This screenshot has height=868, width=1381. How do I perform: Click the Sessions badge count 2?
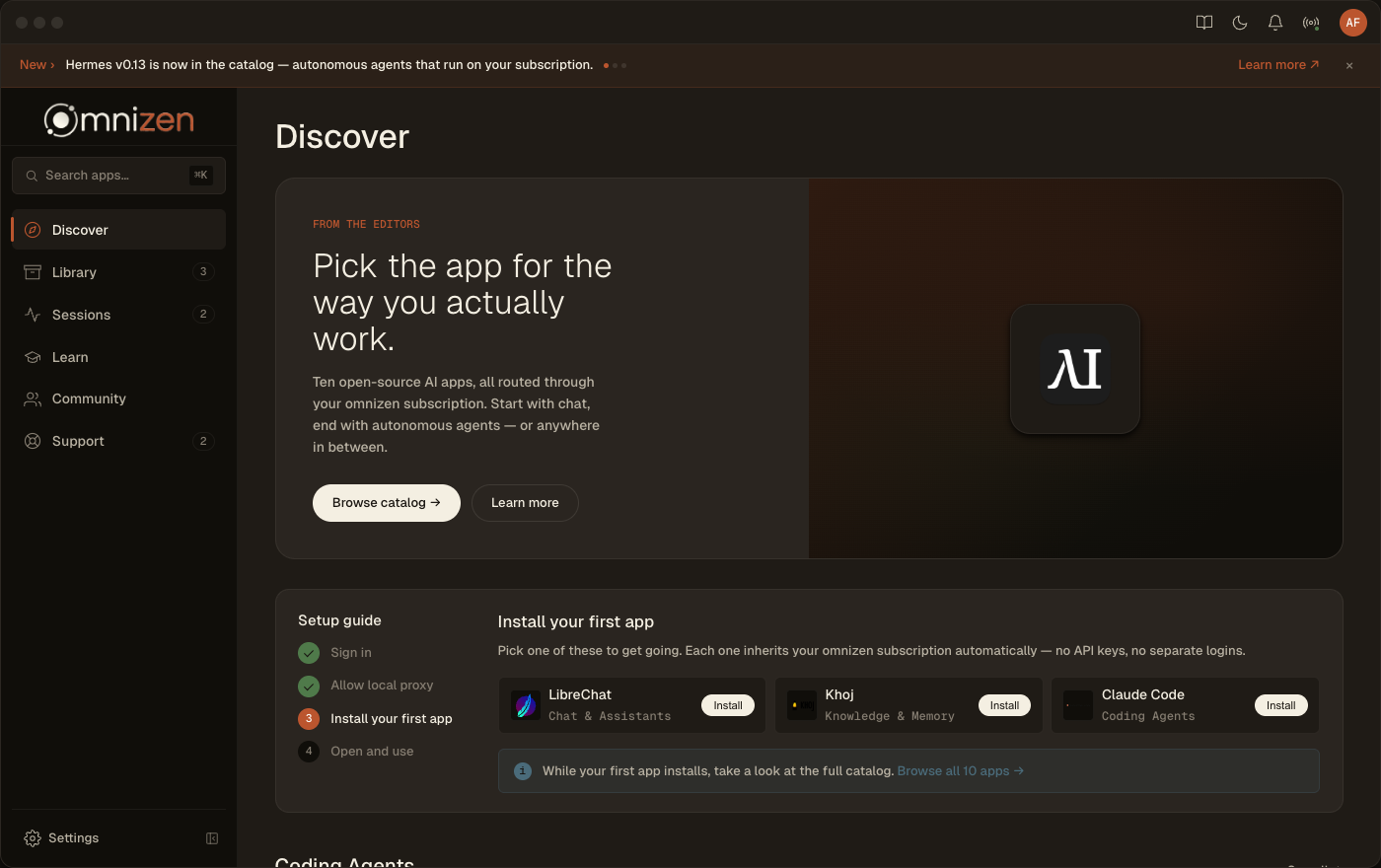pos(203,315)
